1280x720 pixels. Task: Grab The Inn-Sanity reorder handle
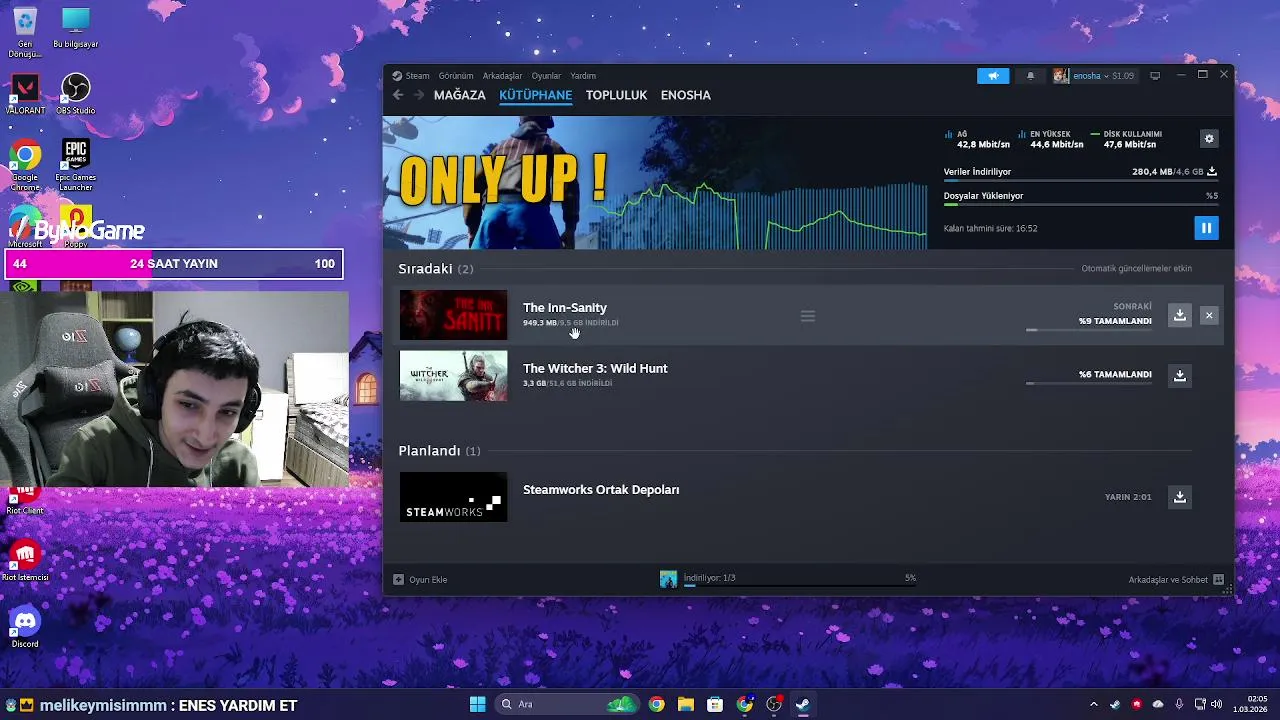pyautogui.click(x=808, y=316)
